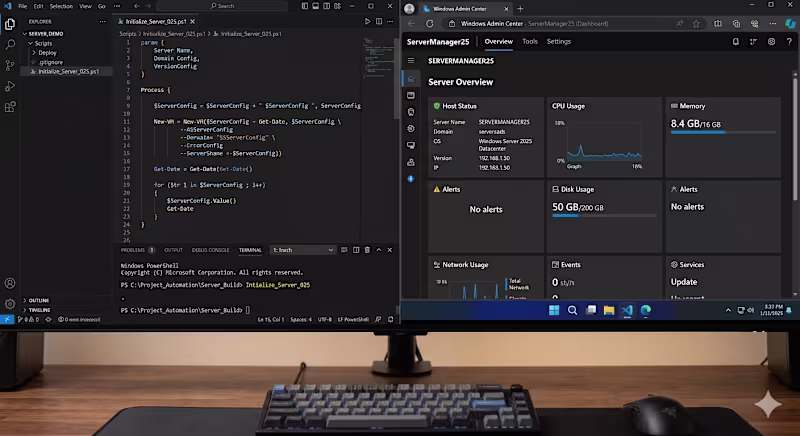Image resolution: width=800 pixels, height=436 pixels.
Task: Open the Admin Center settings gear icon
Action: pyautogui.click(x=771, y=42)
